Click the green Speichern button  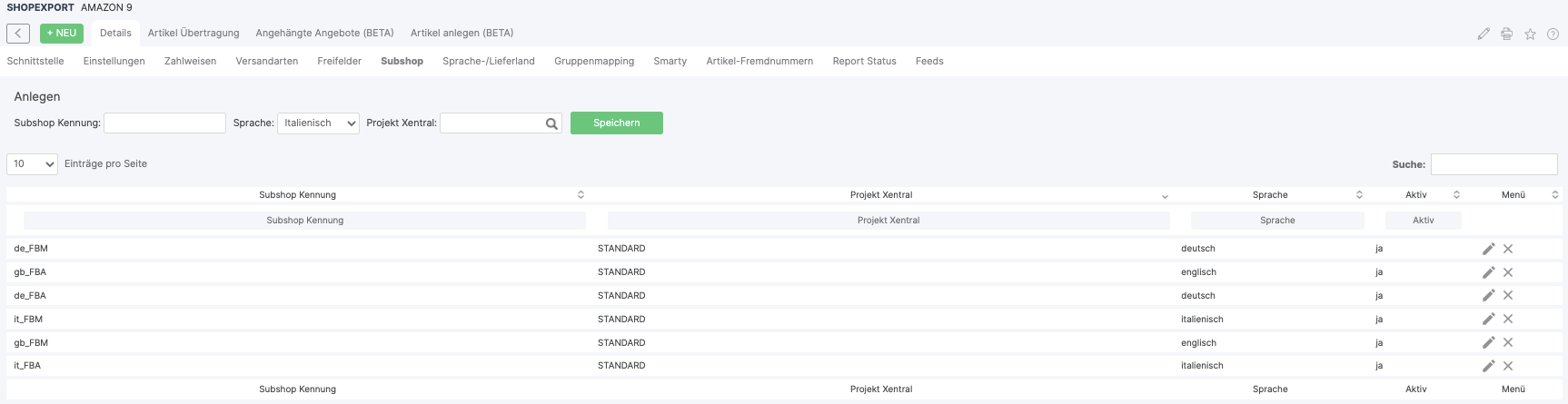coord(616,123)
